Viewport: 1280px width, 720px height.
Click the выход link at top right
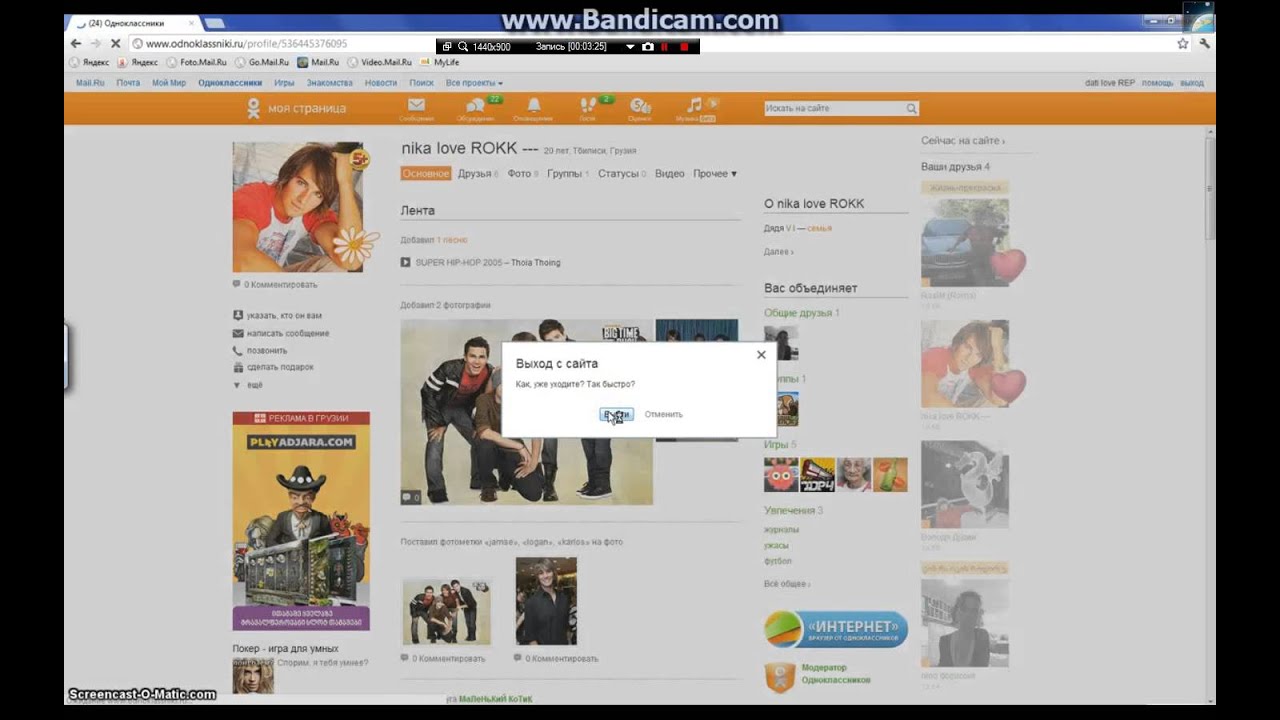(x=1192, y=83)
